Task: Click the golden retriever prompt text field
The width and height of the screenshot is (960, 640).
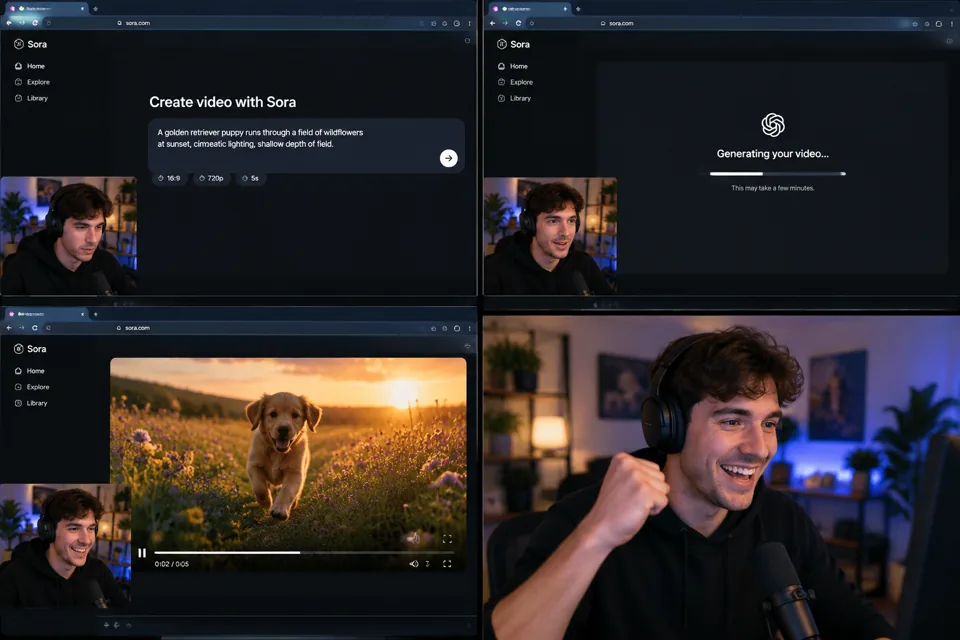Action: (x=306, y=145)
